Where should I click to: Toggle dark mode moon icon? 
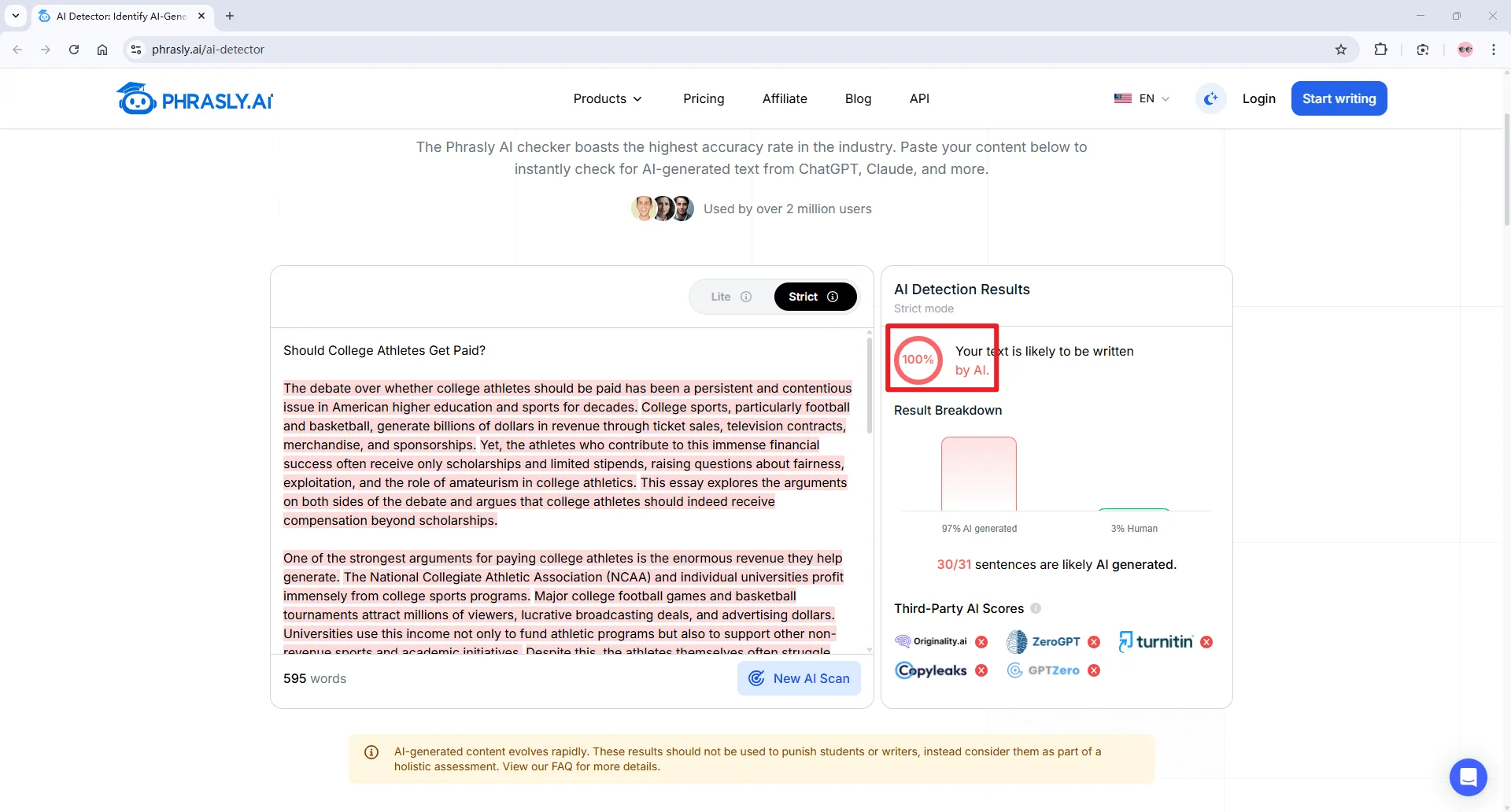pos(1210,98)
